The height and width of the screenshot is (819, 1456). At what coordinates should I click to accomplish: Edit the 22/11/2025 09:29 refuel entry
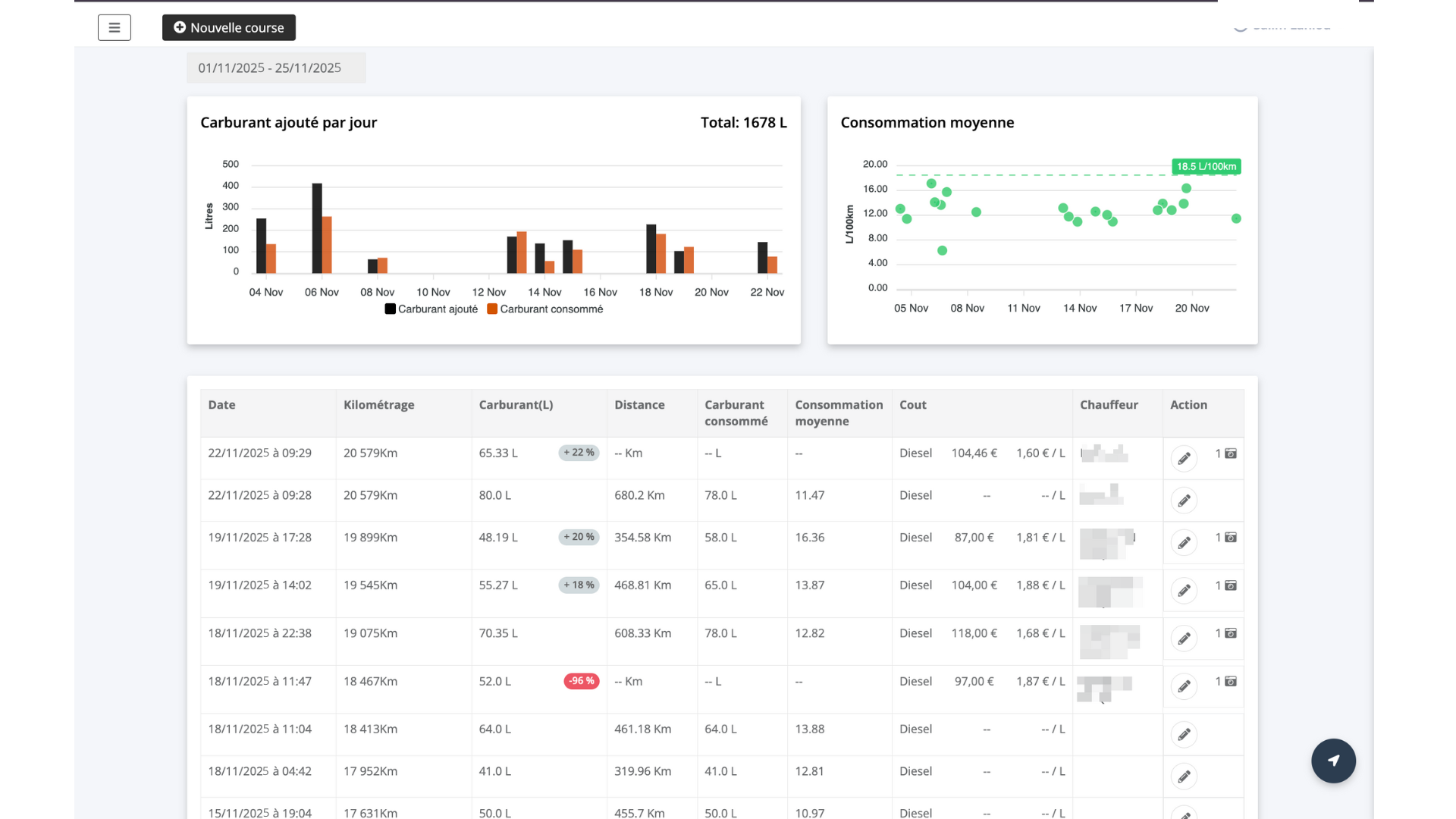[x=1184, y=458]
